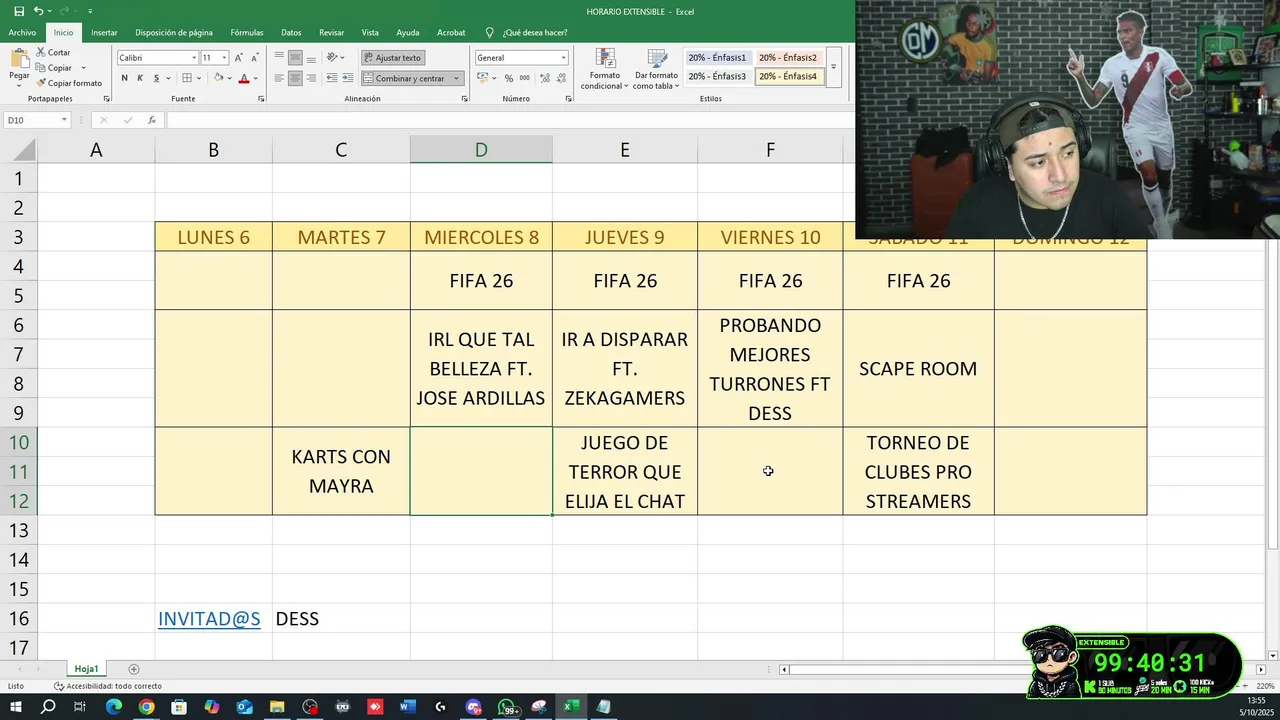1280x720 pixels.
Task: Toggle Ajustar texto wrap text
Action: pyautogui.click(x=392, y=58)
